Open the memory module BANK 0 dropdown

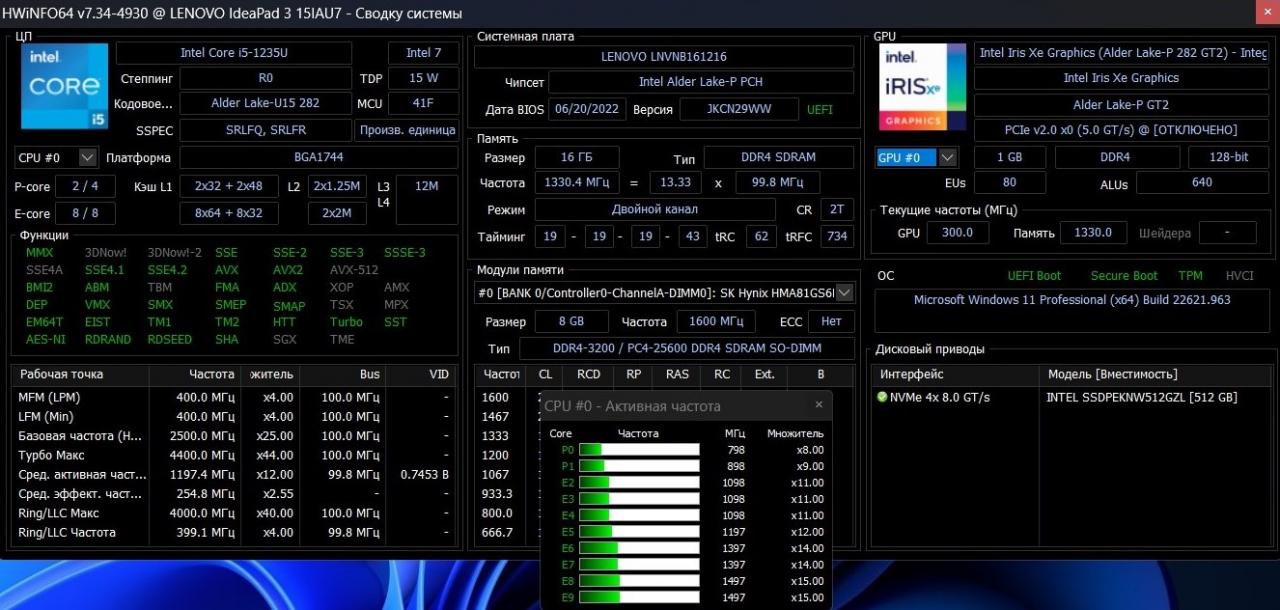pos(844,292)
